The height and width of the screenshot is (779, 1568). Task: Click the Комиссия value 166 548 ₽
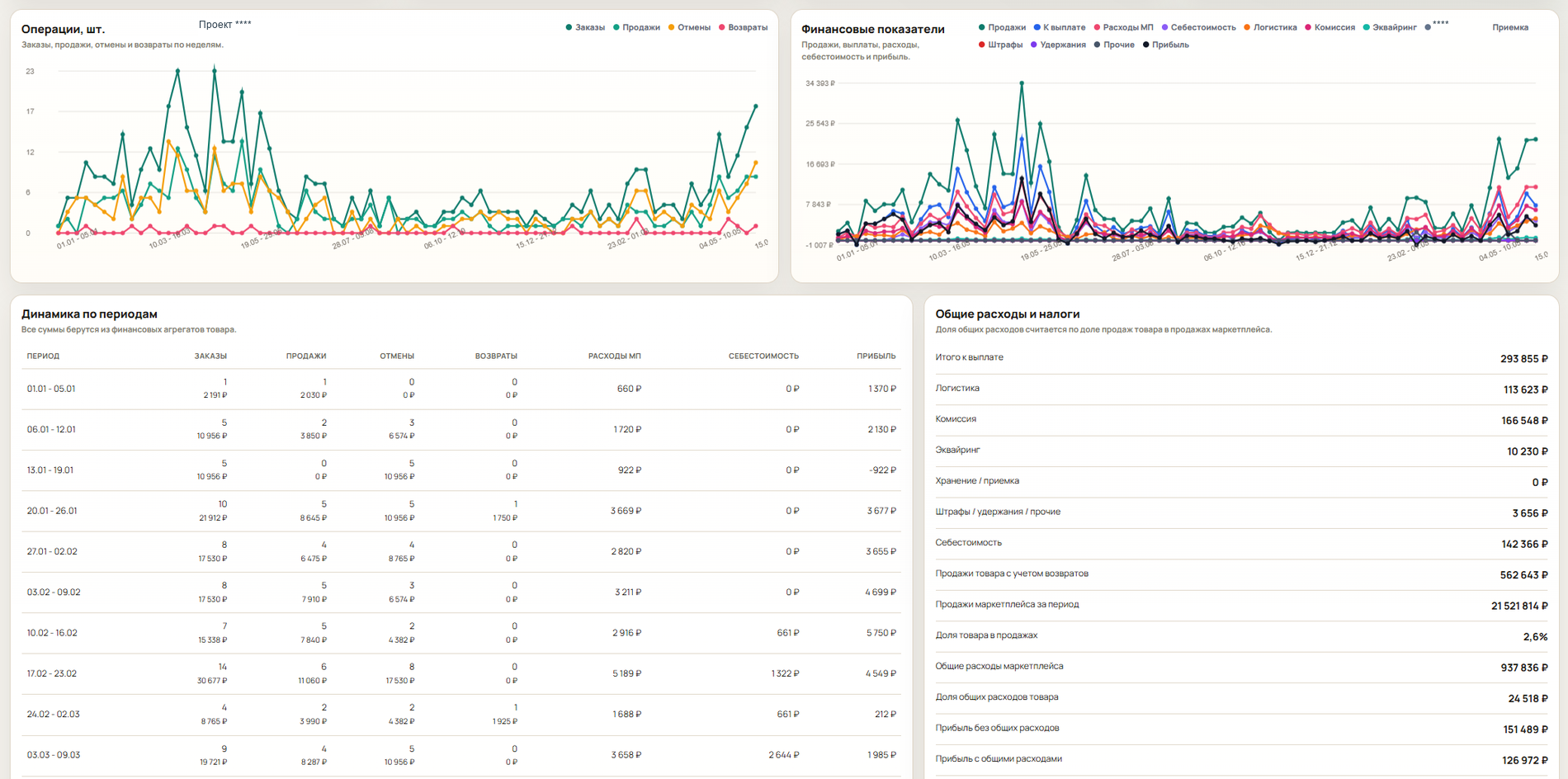[x=1524, y=421]
